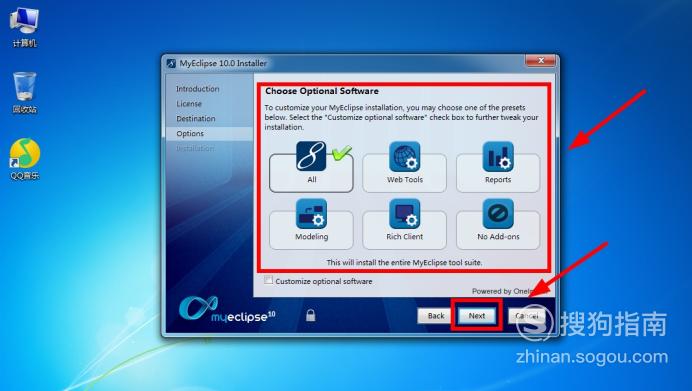Go to the License step
Viewport: 692px width, 391px height.
point(189,104)
